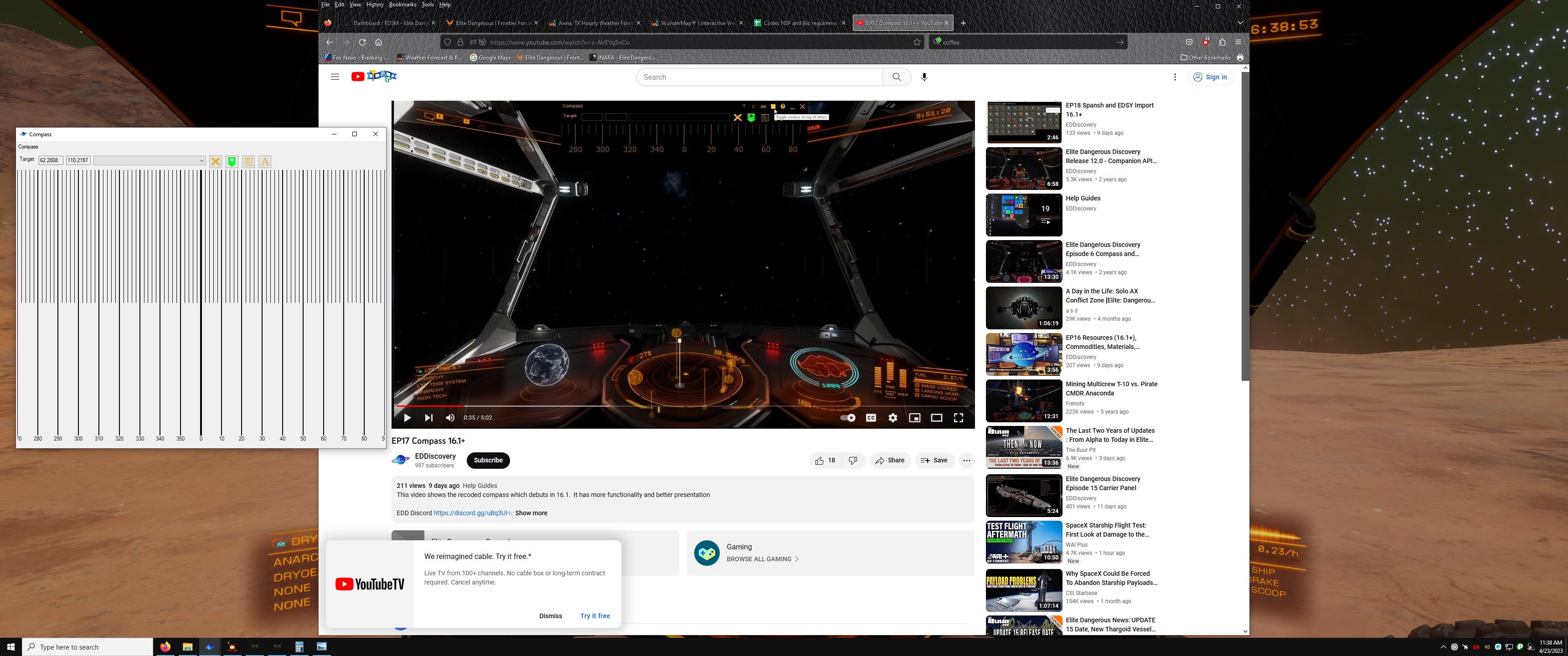Open the Firefox extensions puzzle icon

pos(1222,42)
